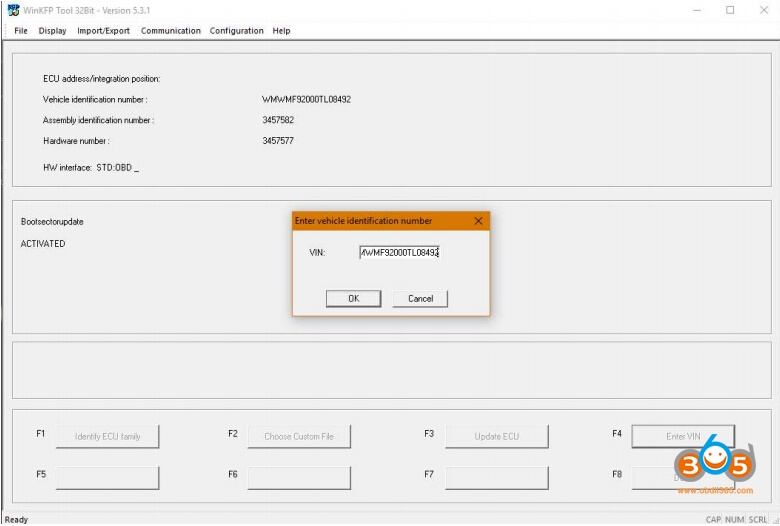This screenshot has width=780, height=526.
Task: Select the Choose Custom File button
Action: tap(299, 436)
